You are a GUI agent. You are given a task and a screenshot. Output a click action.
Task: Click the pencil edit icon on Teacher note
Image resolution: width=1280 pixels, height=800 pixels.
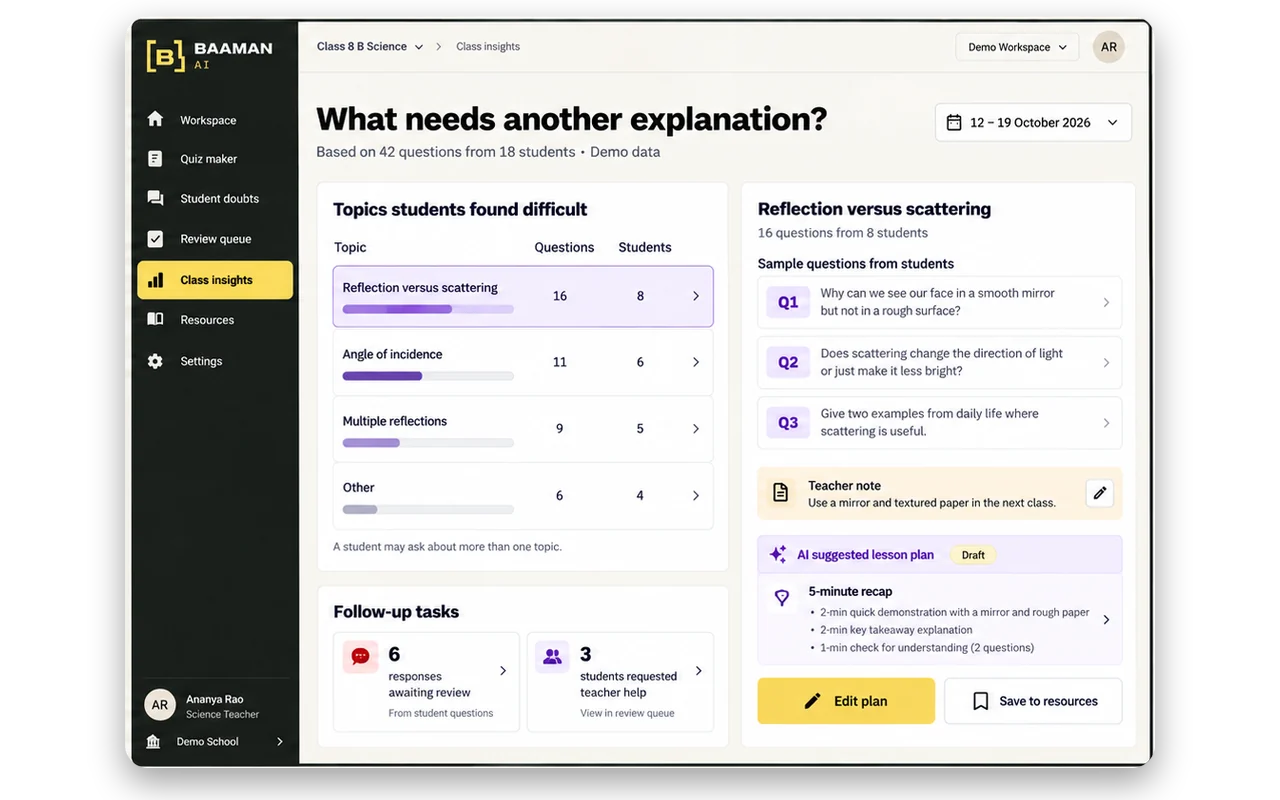1100,493
